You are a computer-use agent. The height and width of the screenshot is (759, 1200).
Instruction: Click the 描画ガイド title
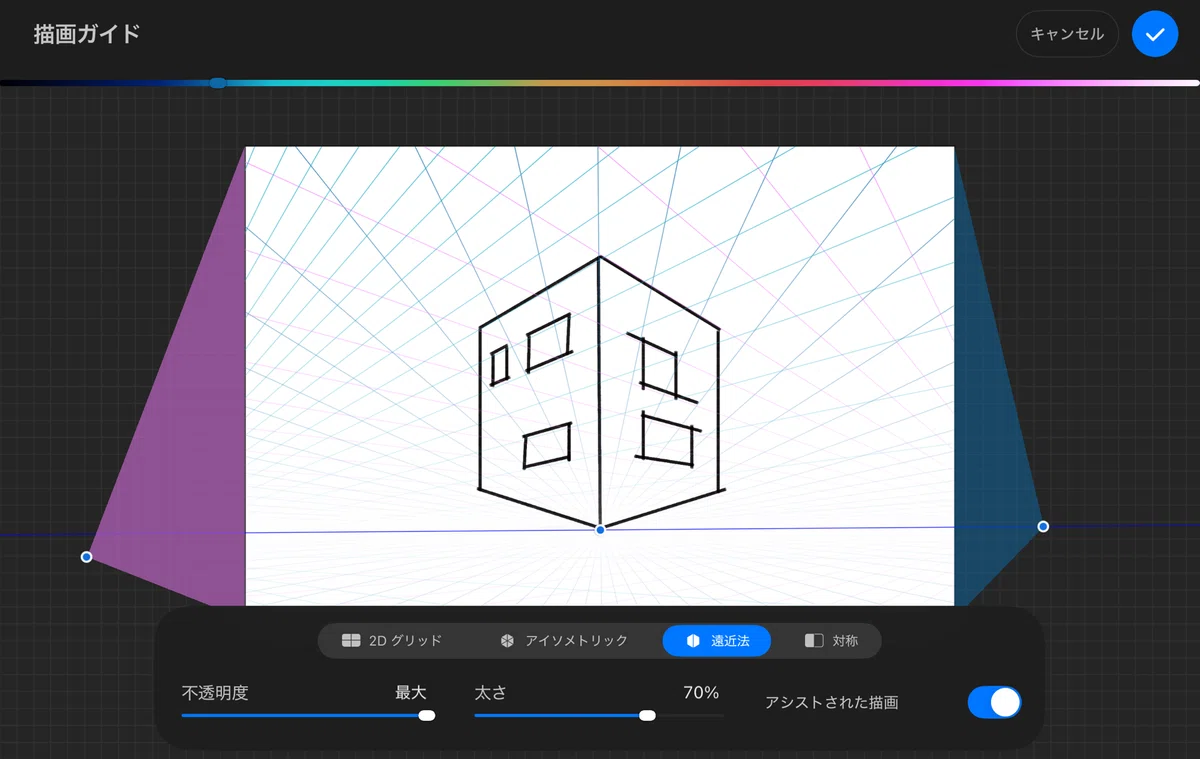tap(87, 34)
